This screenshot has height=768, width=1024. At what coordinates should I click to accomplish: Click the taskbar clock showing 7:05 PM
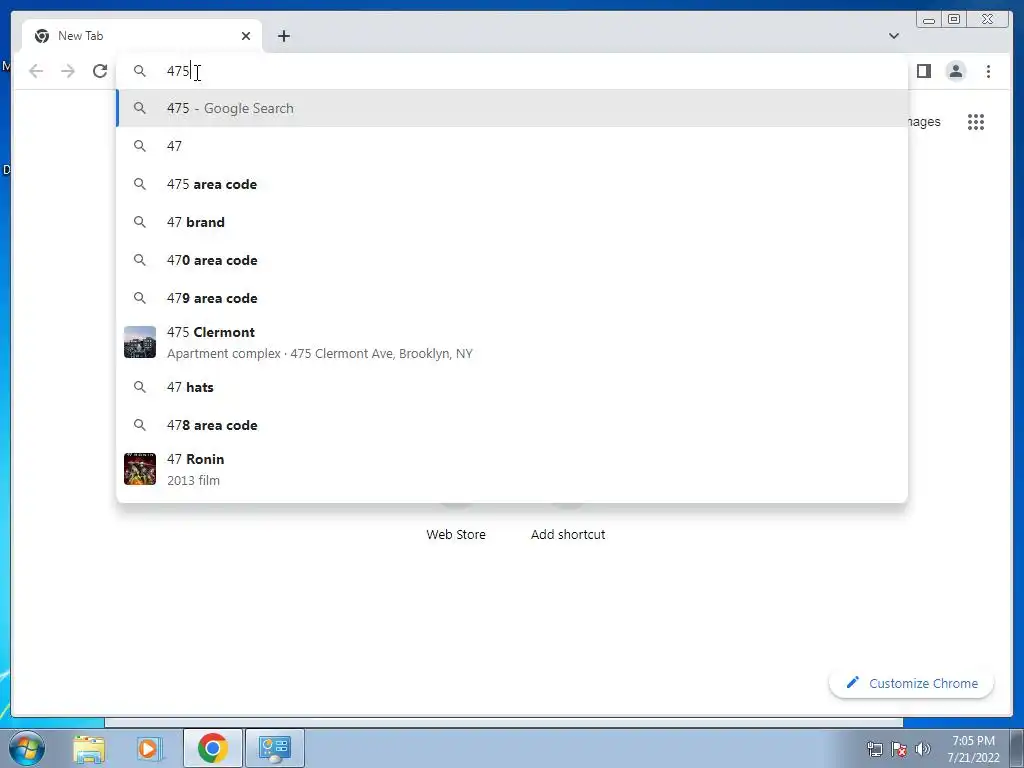[x=973, y=749]
